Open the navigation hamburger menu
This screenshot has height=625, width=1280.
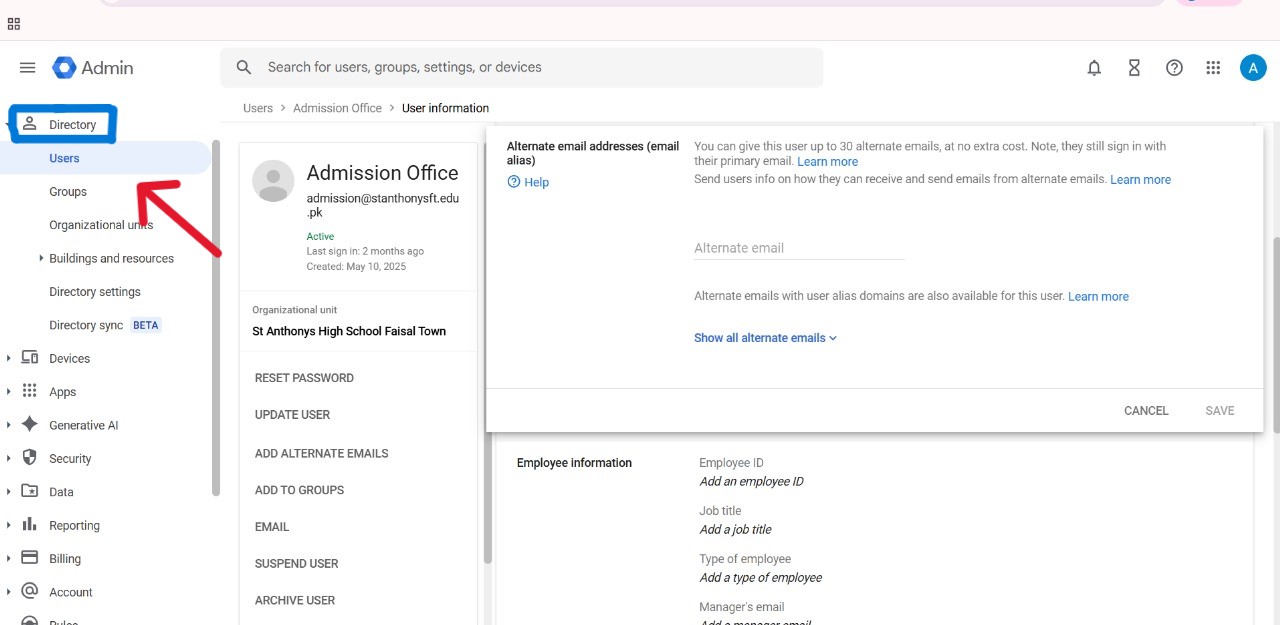pyautogui.click(x=27, y=67)
